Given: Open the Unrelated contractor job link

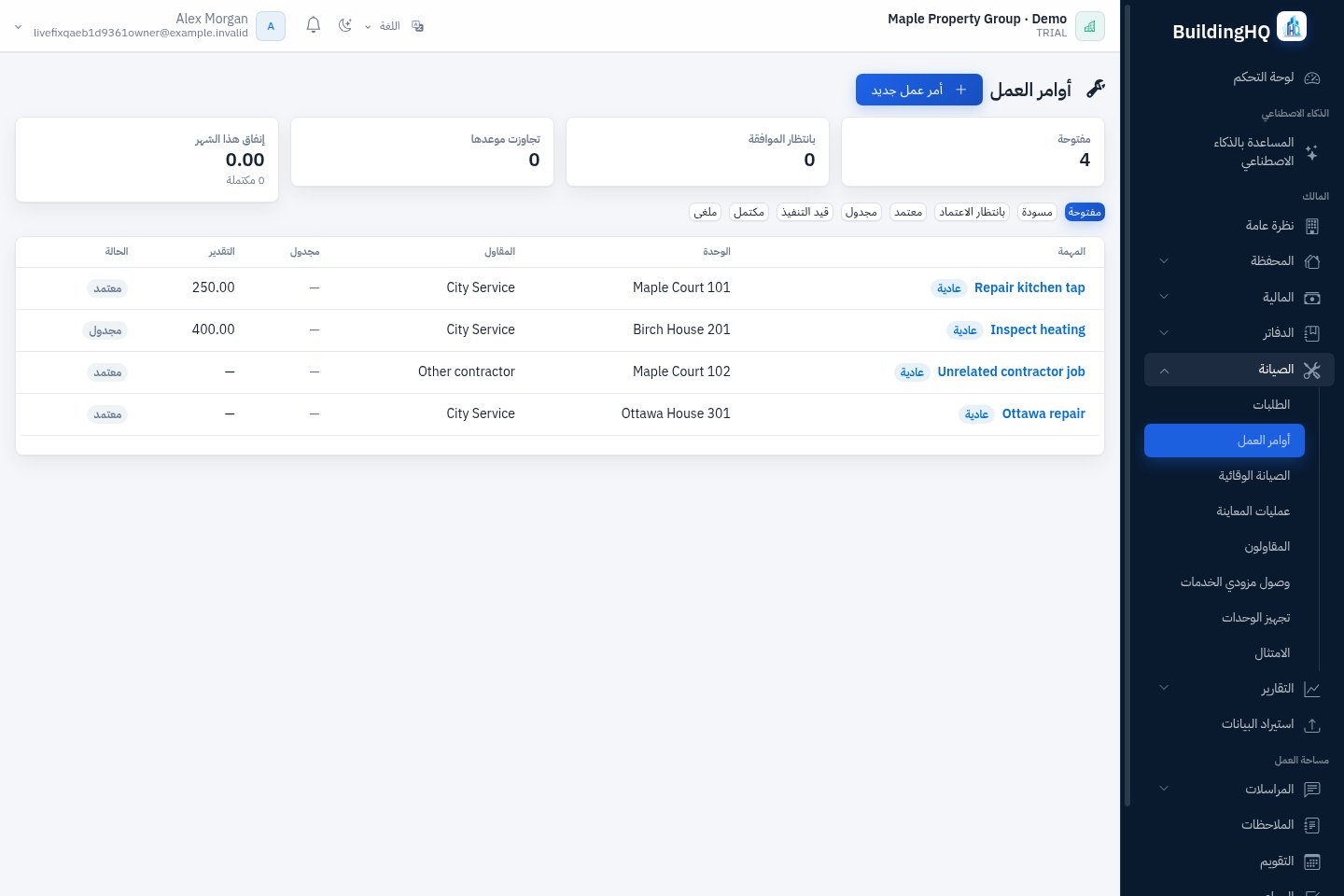Looking at the screenshot, I should click(1012, 372).
